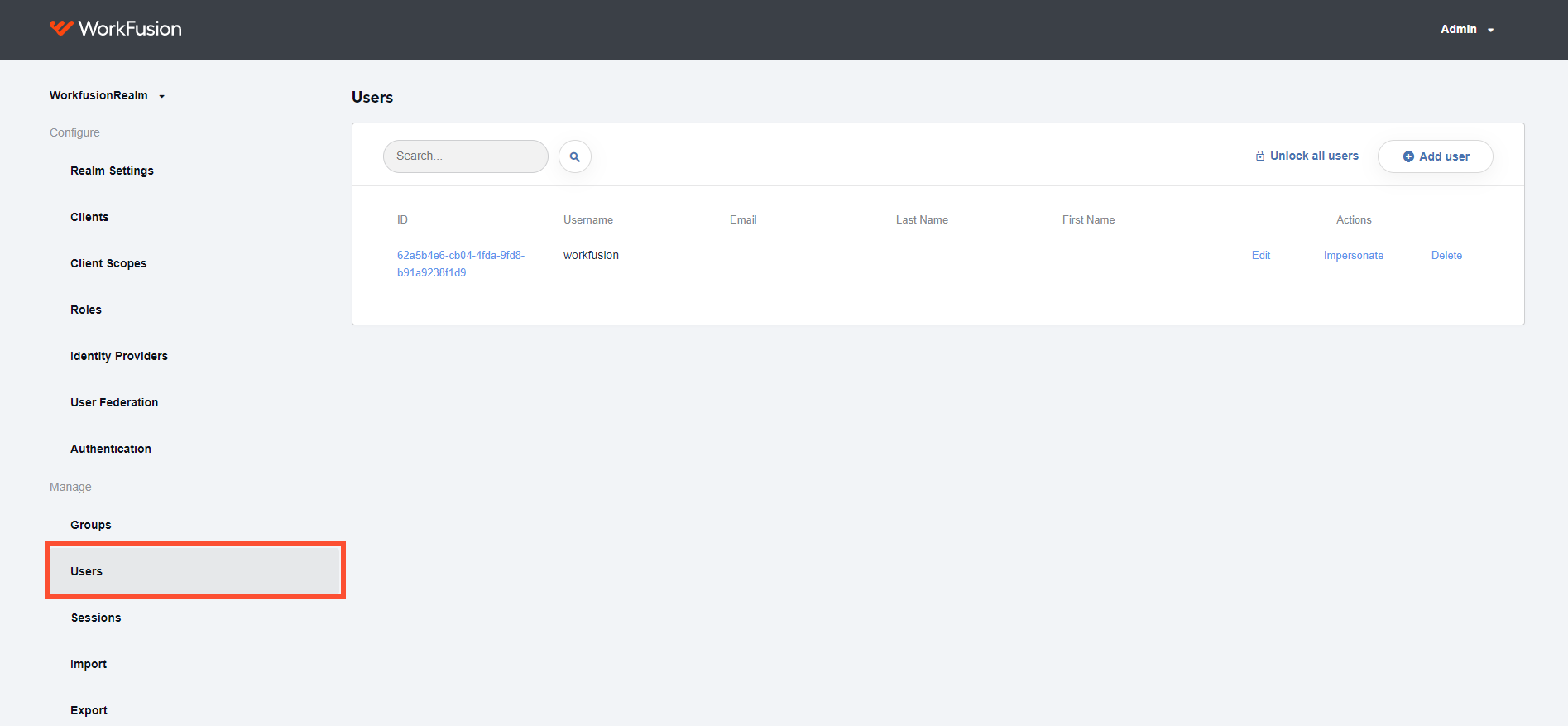
Task: Open the Admin account dropdown
Action: [x=1467, y=29]
